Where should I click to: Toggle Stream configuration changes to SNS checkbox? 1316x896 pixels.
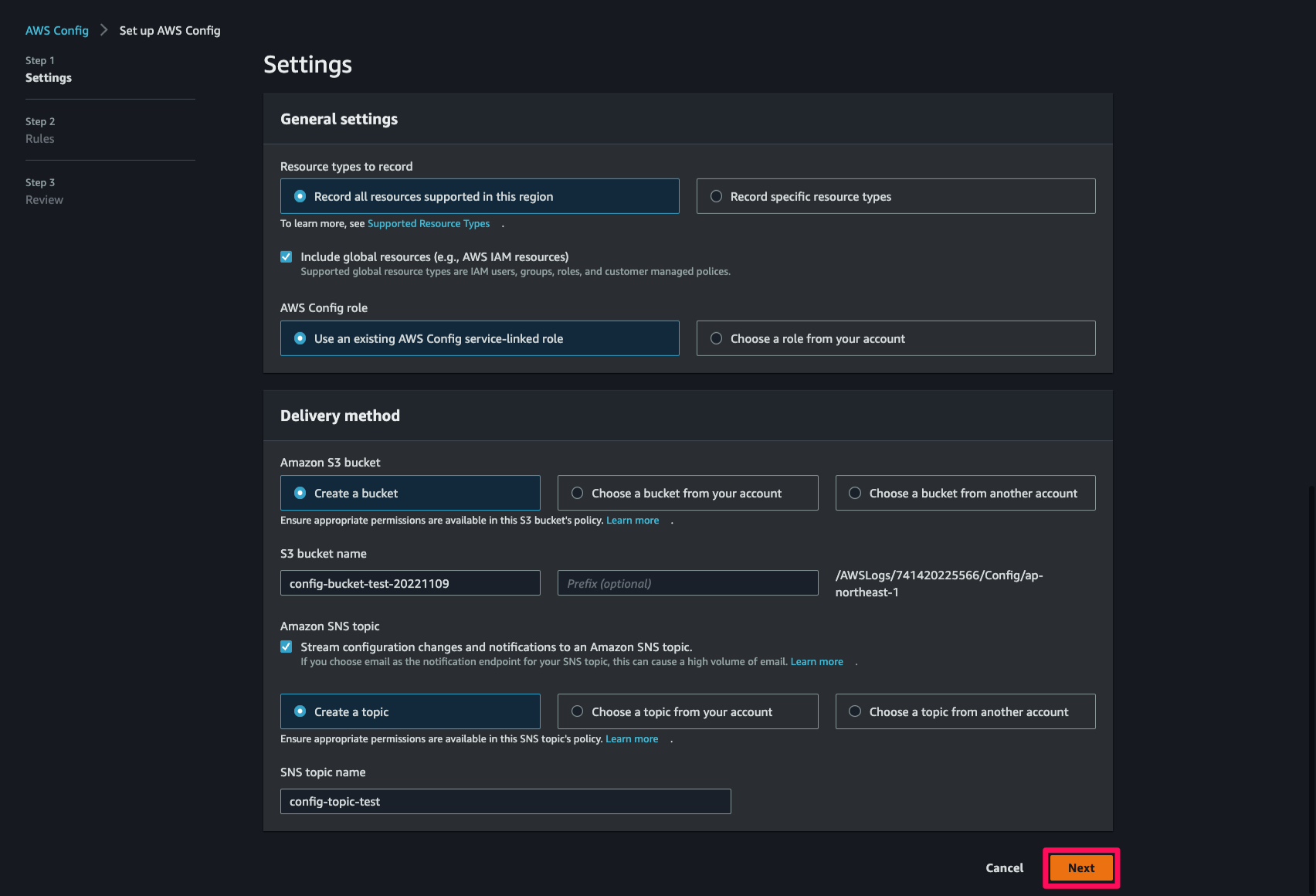click(x=287, y=647)
